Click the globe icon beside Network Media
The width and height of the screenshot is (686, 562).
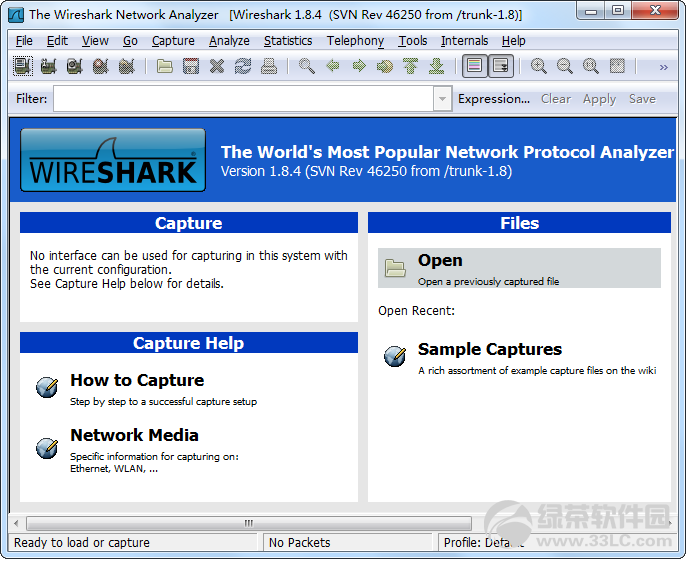pos(47,448)
